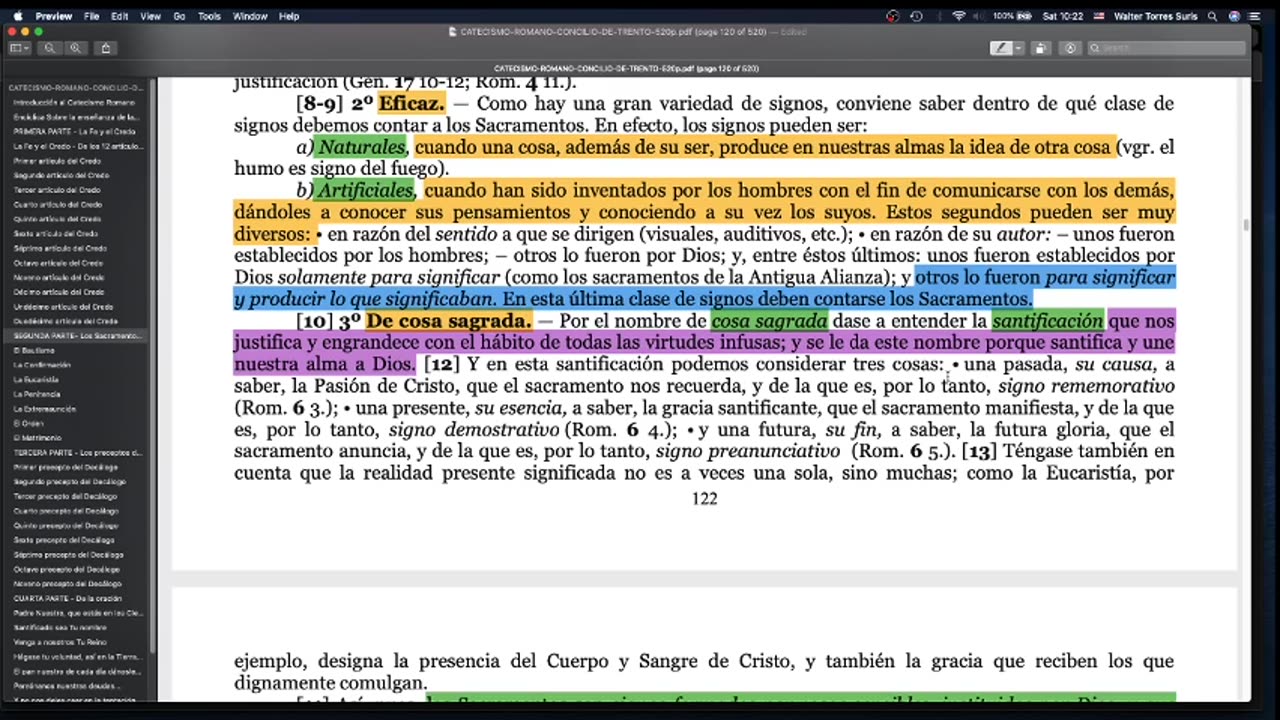Open the Go menu
This screenshot has height=720, width=1280.
180,16
